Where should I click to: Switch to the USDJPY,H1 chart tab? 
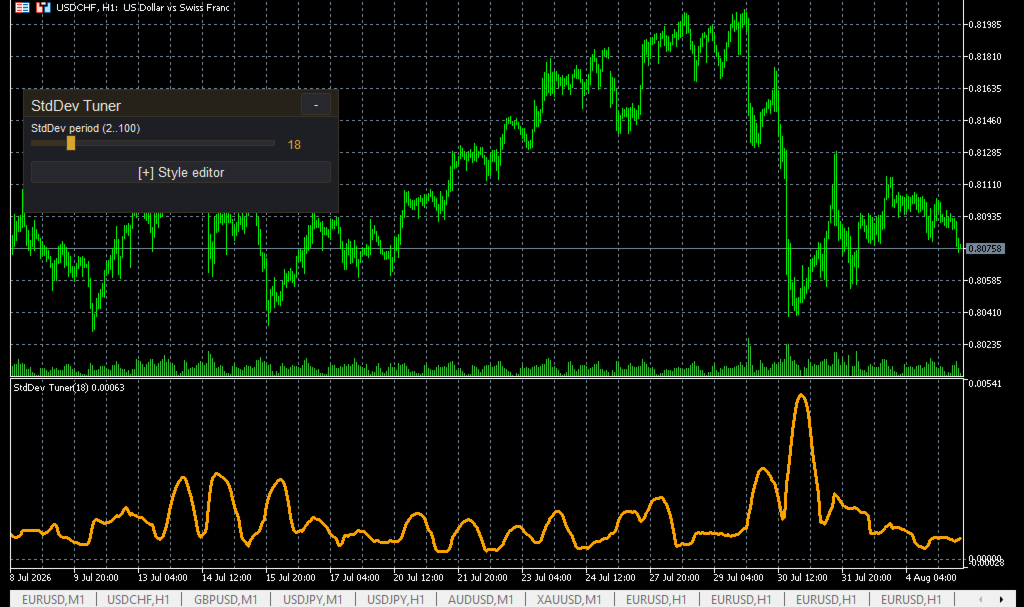(x=395, y=599)
